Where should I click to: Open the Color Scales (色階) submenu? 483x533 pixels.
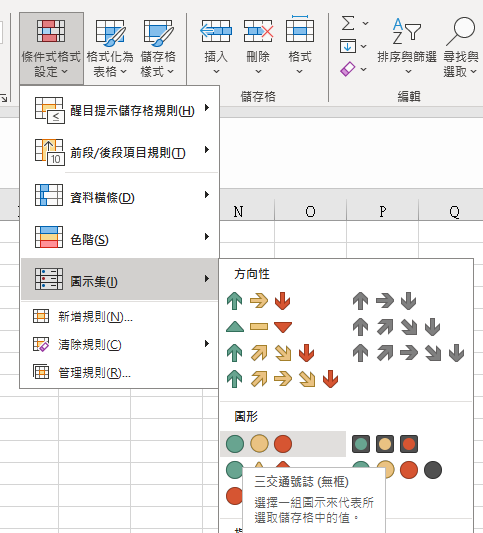pos(120,237)
